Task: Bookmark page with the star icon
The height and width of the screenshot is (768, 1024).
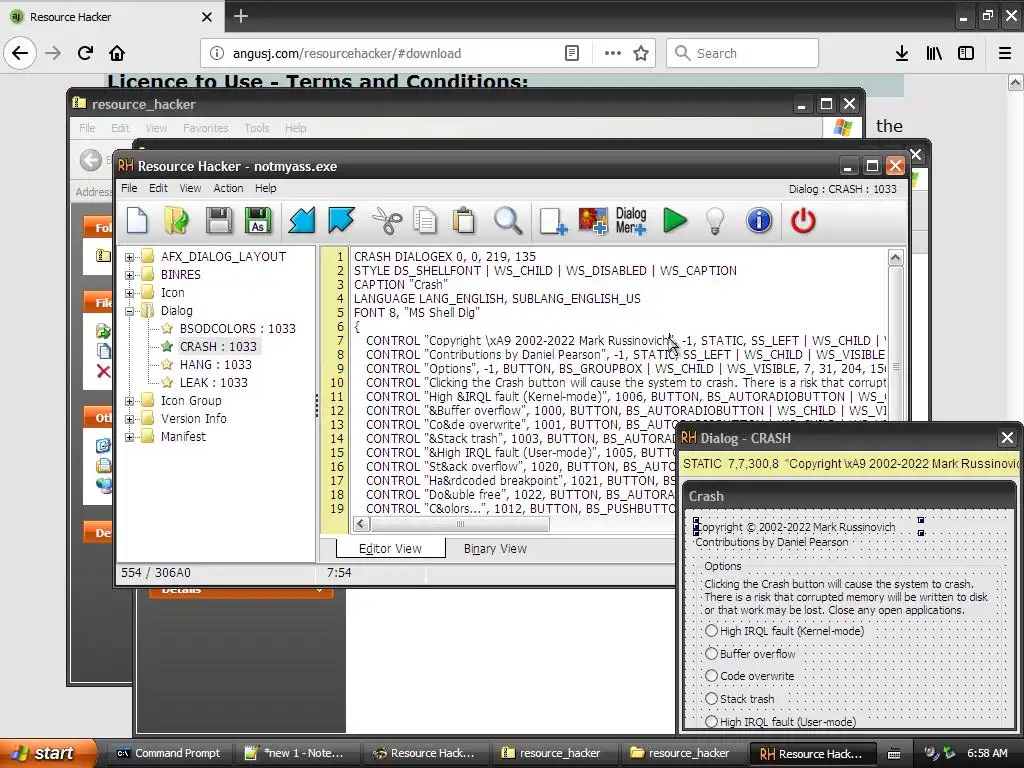Action: click(x=641, y=53)
